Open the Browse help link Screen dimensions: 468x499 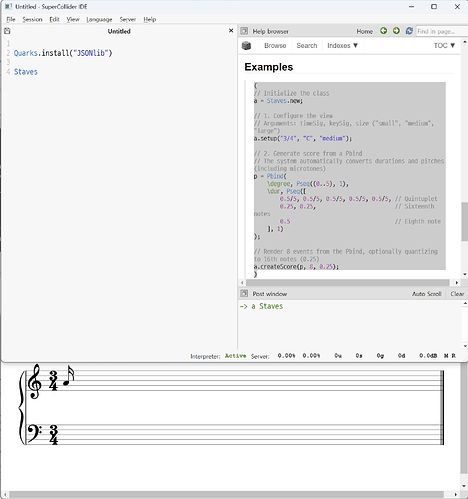[275, 45]
